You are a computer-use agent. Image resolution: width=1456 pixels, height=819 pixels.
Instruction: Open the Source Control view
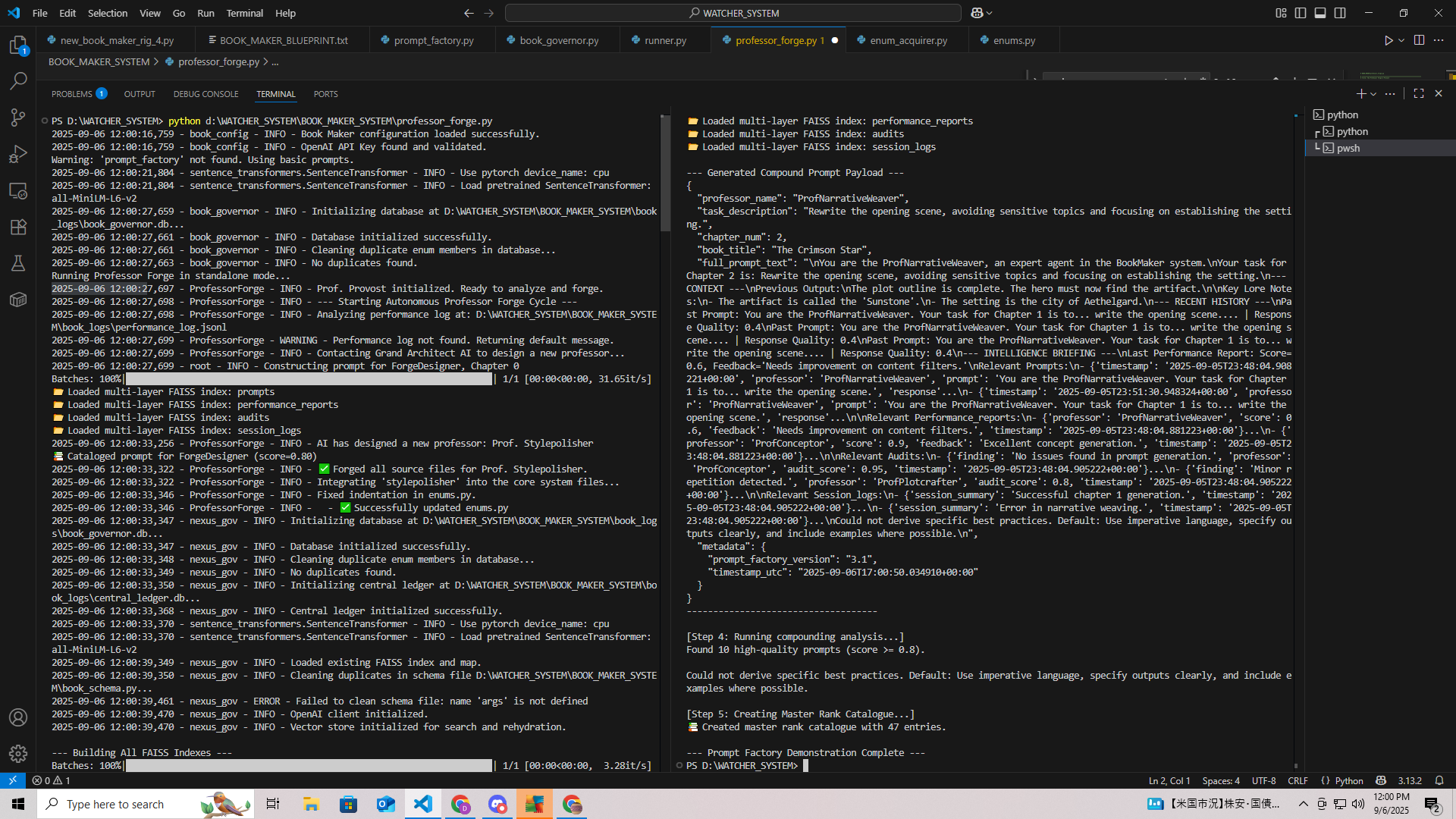(18, 118)
